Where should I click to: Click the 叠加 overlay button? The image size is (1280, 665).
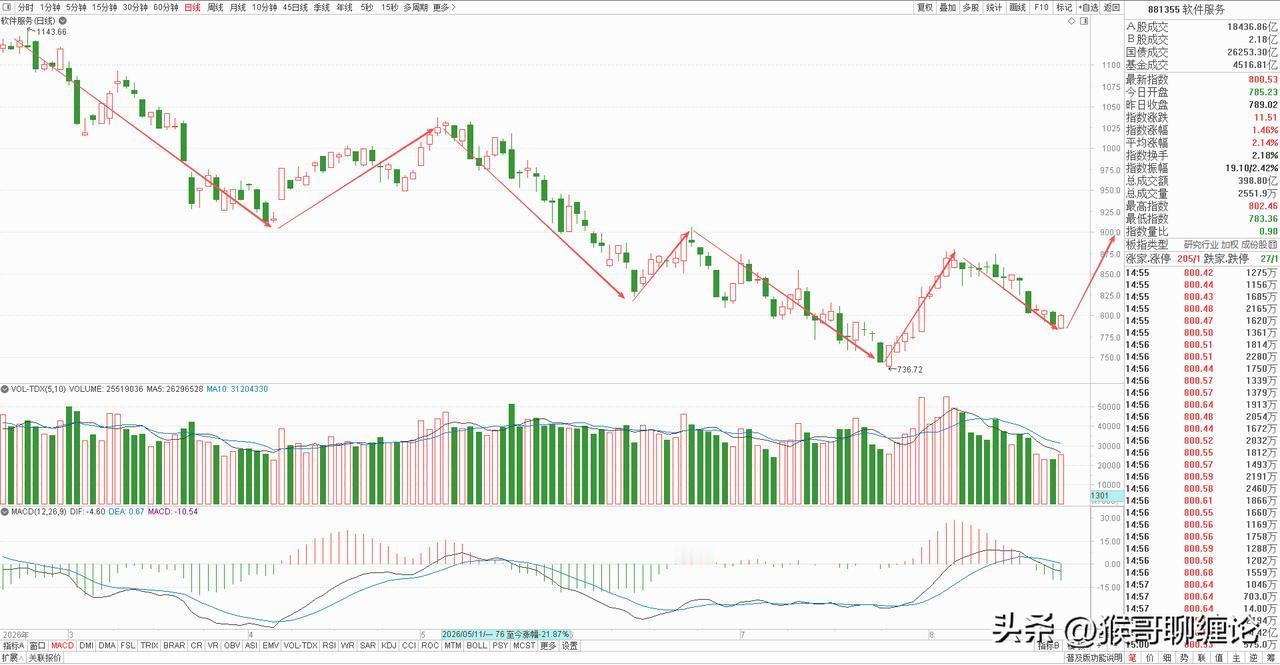(x=947, y=7)
